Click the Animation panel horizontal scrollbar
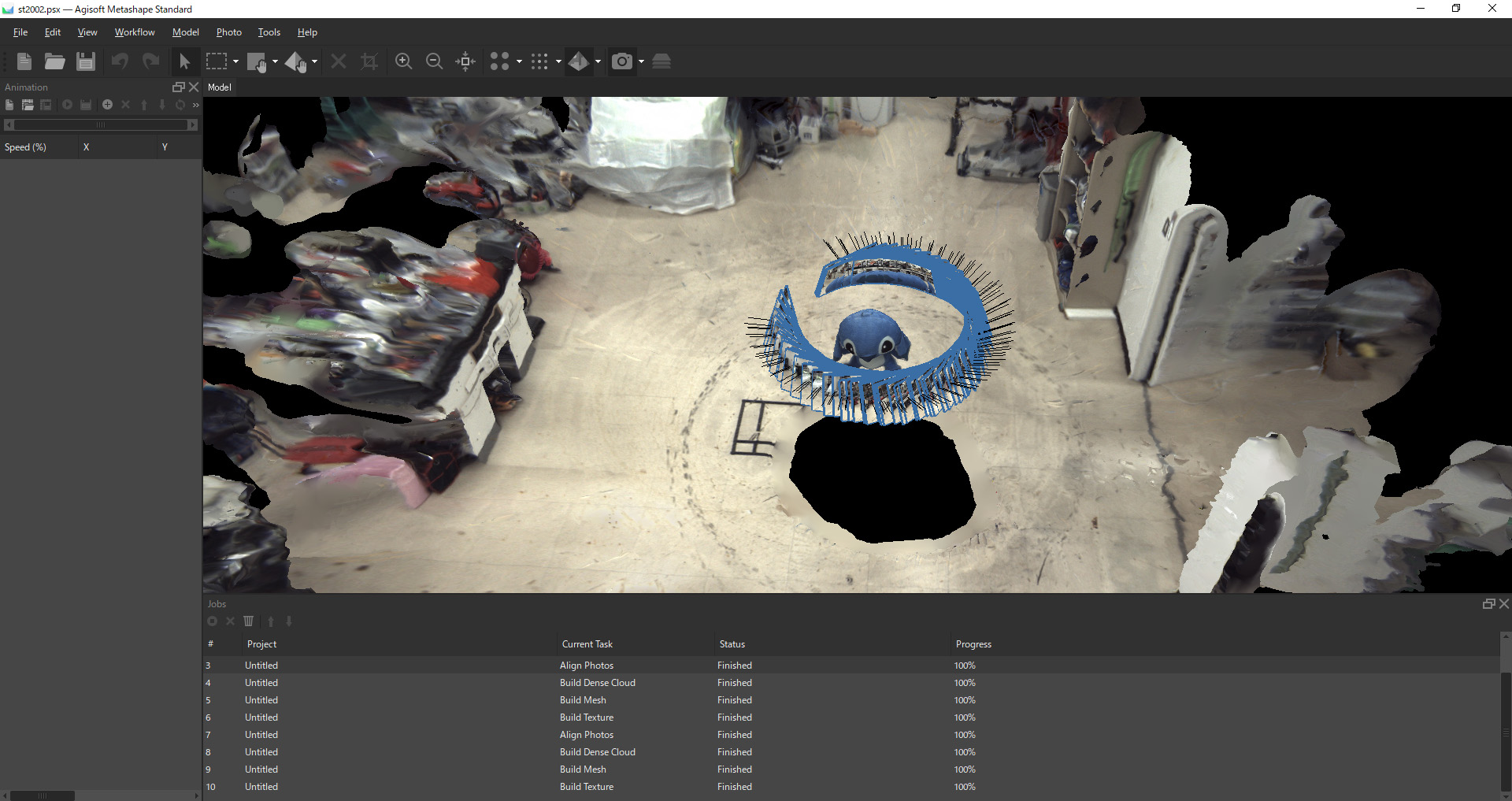This screenshot has height=801, width=1512. pos(100,125)
